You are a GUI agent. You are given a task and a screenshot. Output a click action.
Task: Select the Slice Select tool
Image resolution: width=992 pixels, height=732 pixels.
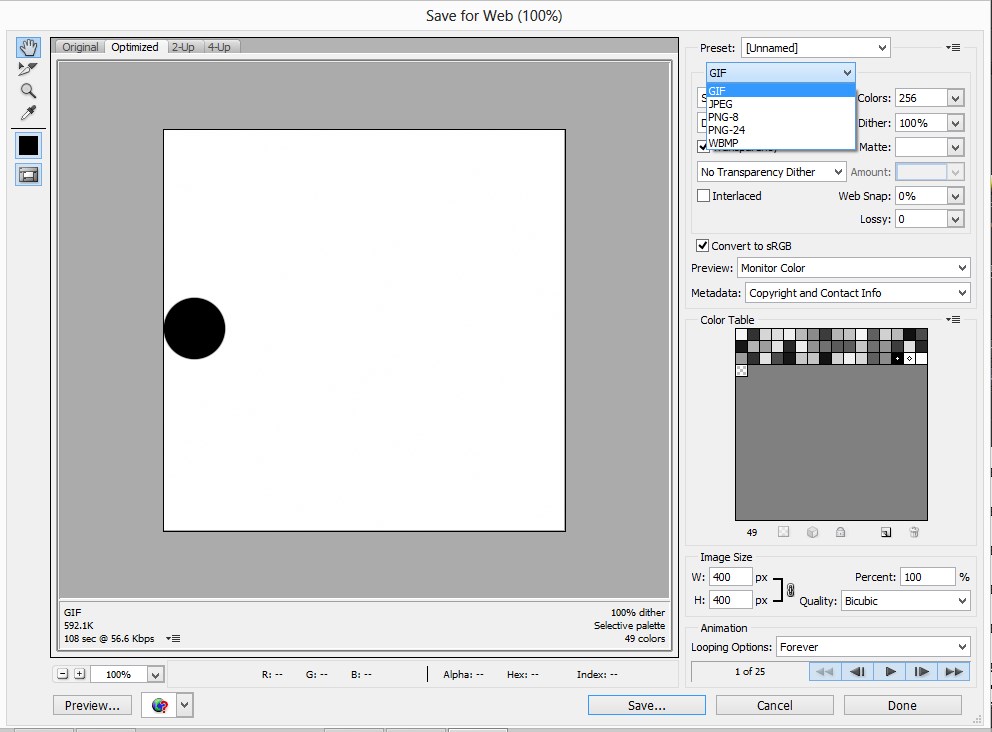pyautogui.click(x=28, y=69)
